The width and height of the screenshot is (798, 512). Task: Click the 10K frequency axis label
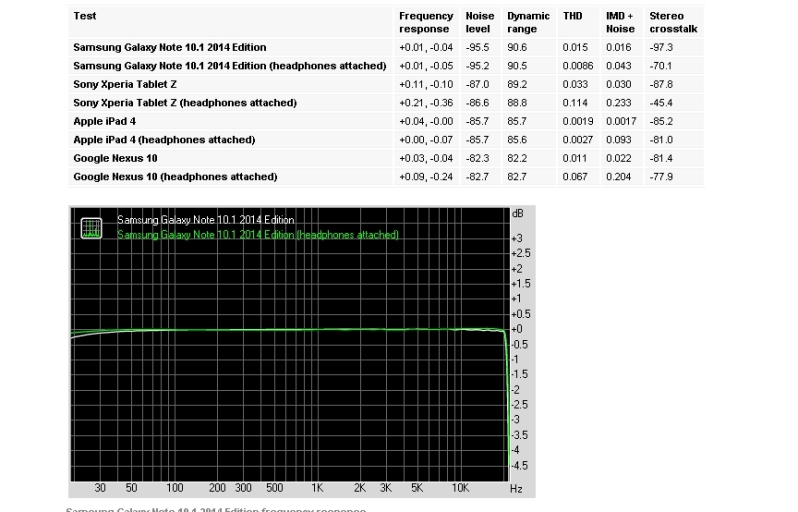460,488
